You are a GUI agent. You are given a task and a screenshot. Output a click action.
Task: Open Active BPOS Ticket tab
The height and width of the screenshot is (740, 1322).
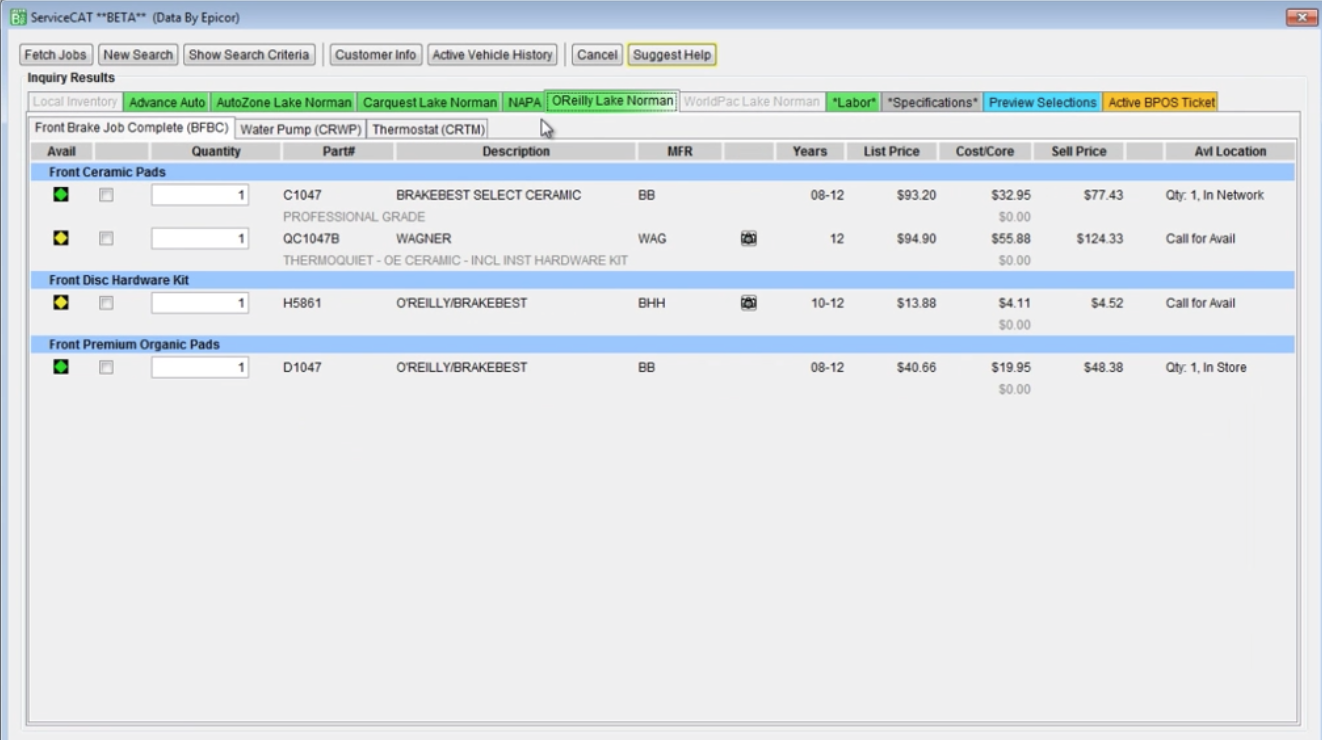[1161, 102]
